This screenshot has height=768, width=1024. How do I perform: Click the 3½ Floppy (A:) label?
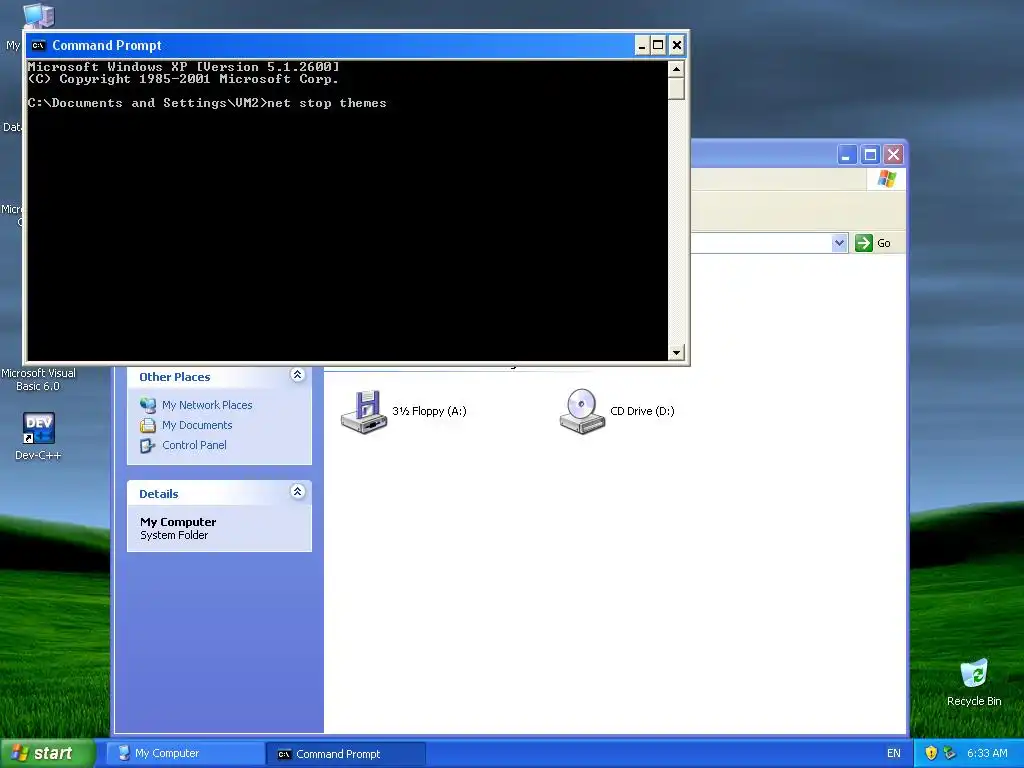pos(429,411)
